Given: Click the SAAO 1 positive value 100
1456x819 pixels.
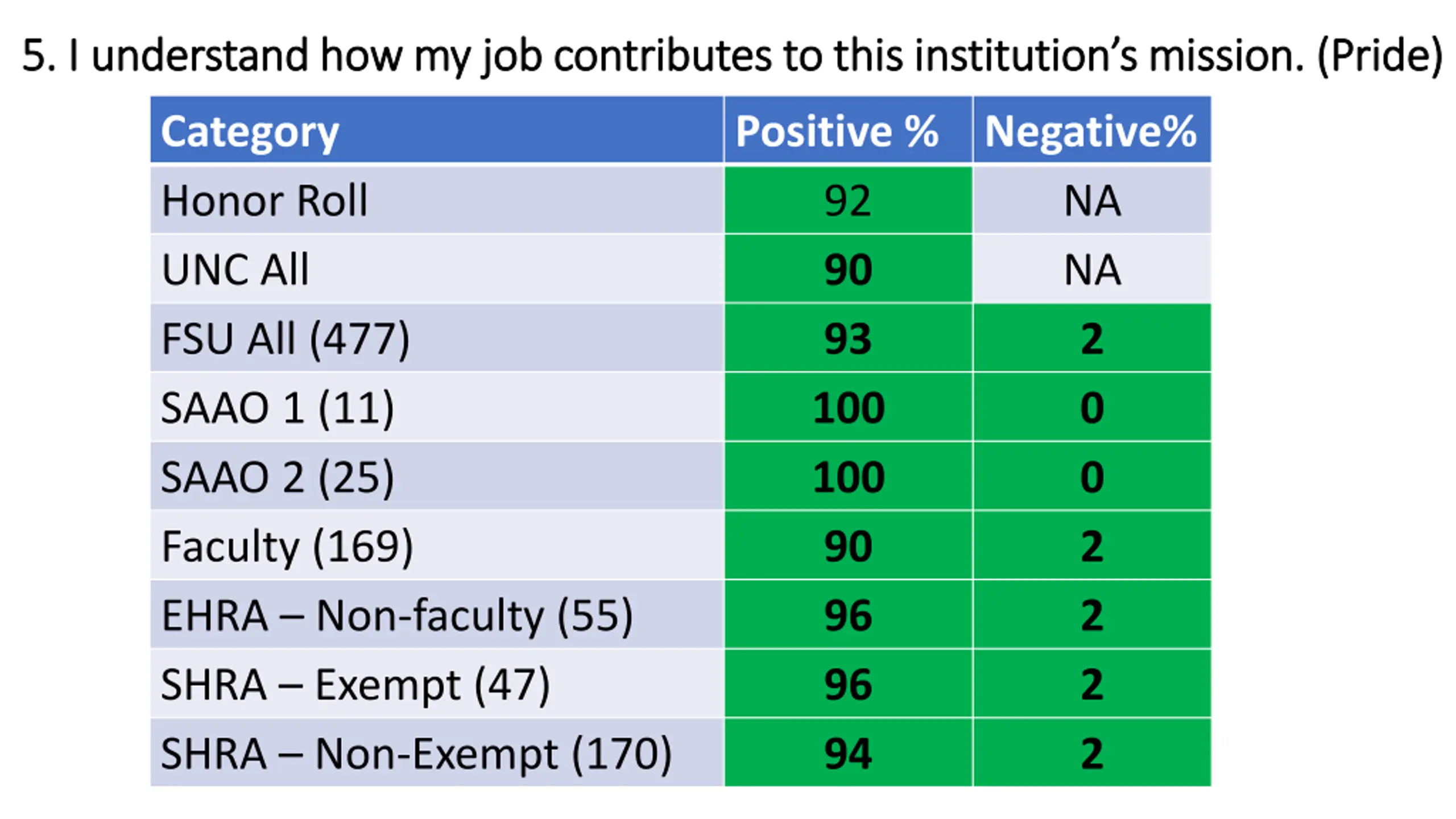Looking at the screenshot, I should coord(848,407).
